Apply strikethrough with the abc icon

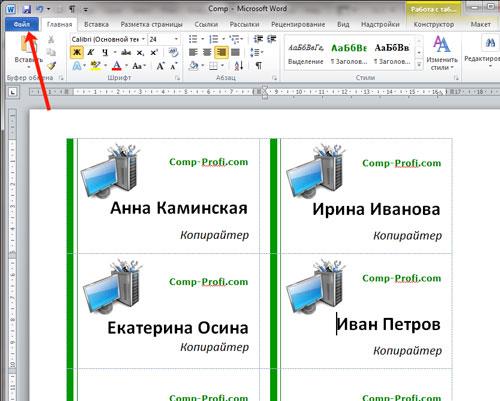pyautogui.click(x=126, y=52)
